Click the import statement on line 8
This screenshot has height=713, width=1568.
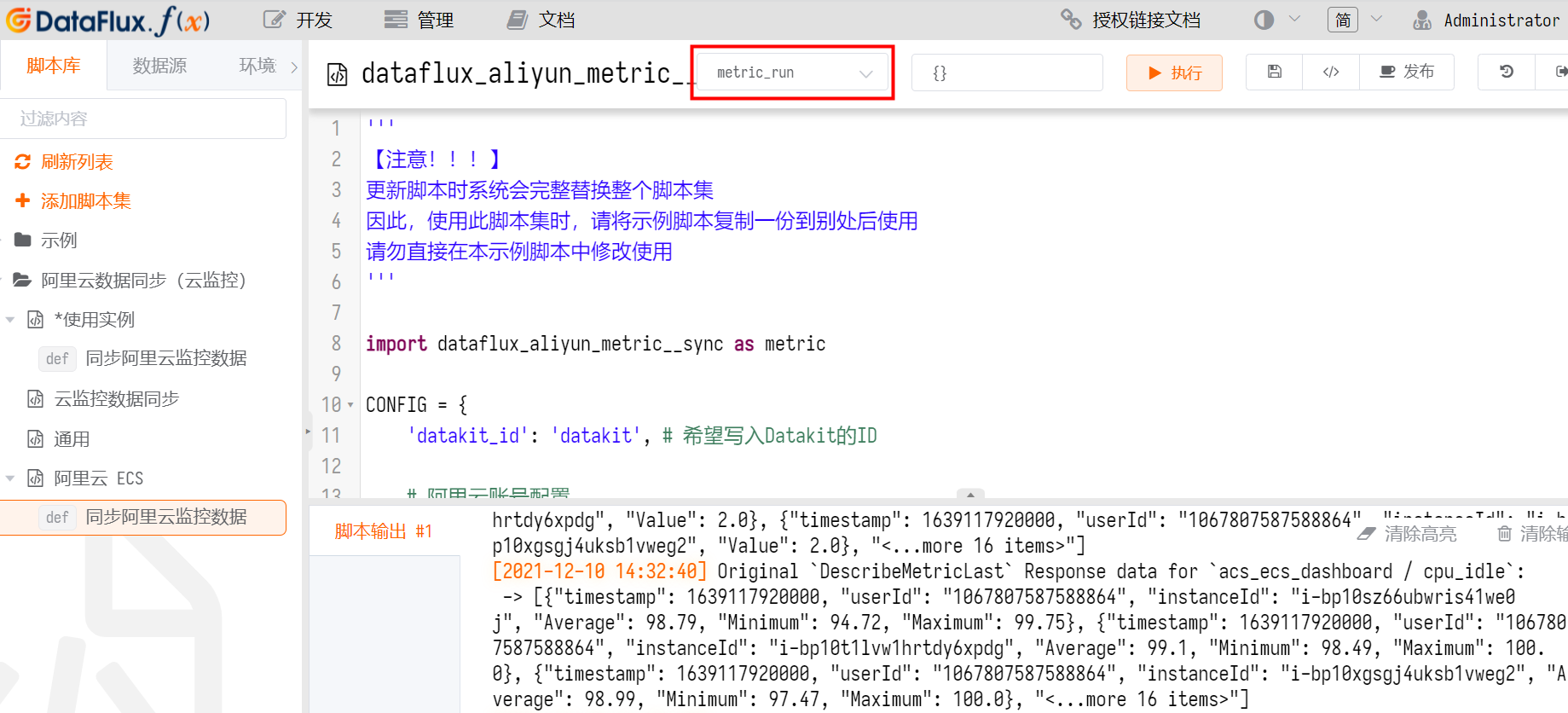[595, 344]
